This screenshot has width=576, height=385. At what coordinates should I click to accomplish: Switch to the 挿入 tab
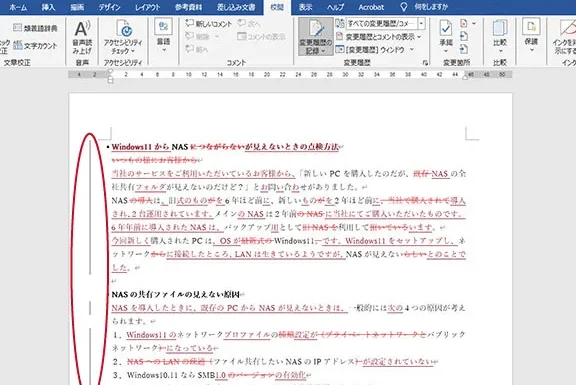(48, 7)
